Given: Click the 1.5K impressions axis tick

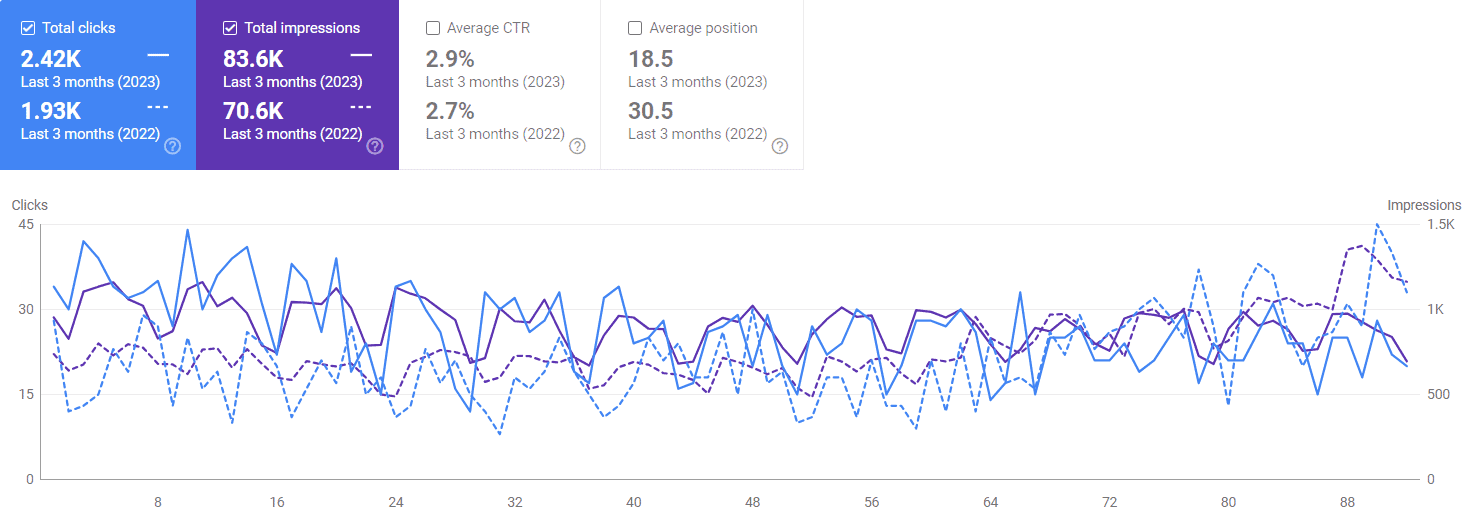Looking at the screenshot, I should point(1441,225).
